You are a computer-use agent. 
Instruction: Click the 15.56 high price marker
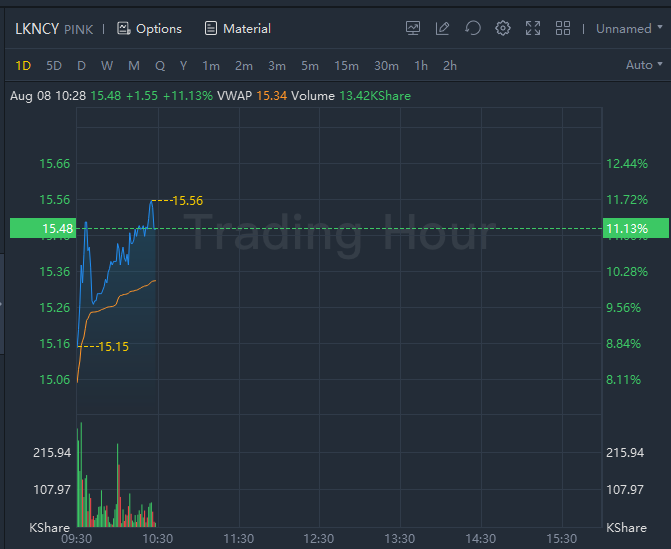pos(187,201)
